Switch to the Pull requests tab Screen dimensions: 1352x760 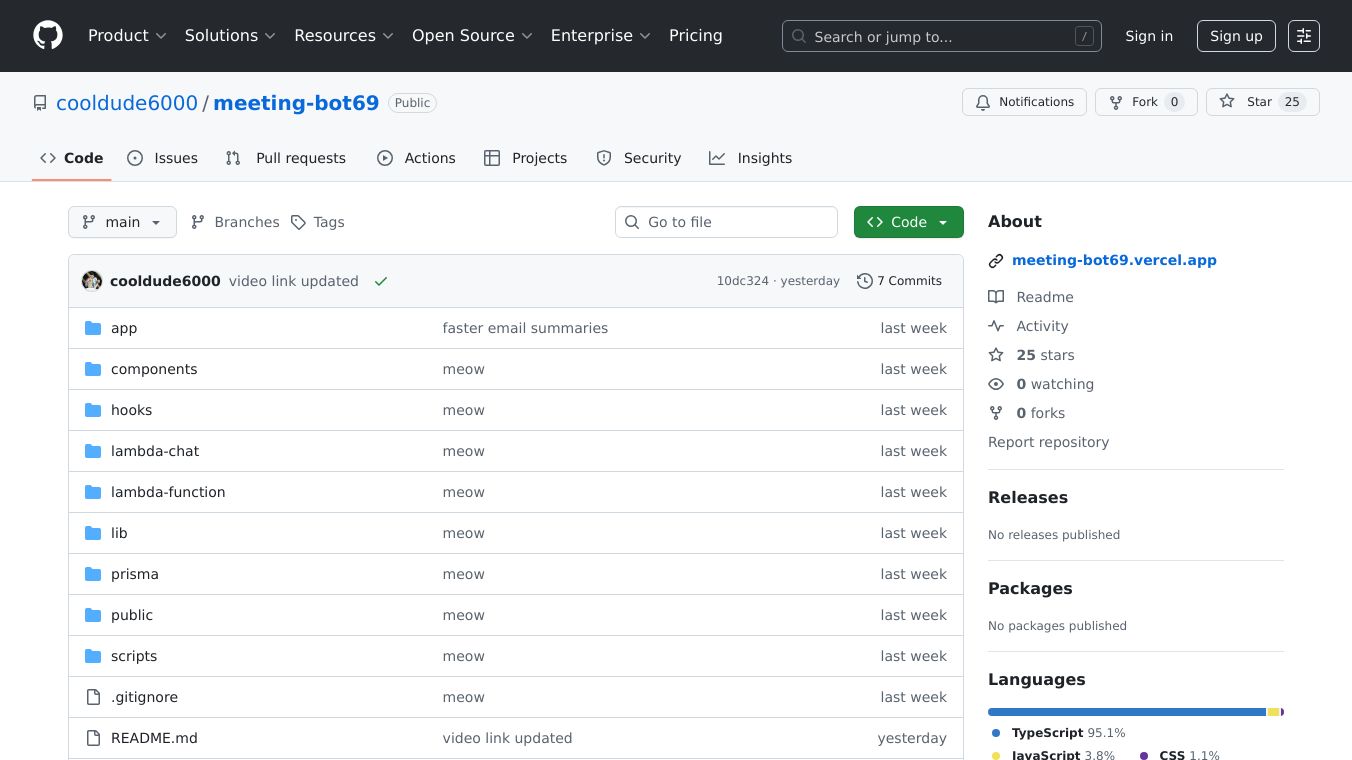(286, 158)
